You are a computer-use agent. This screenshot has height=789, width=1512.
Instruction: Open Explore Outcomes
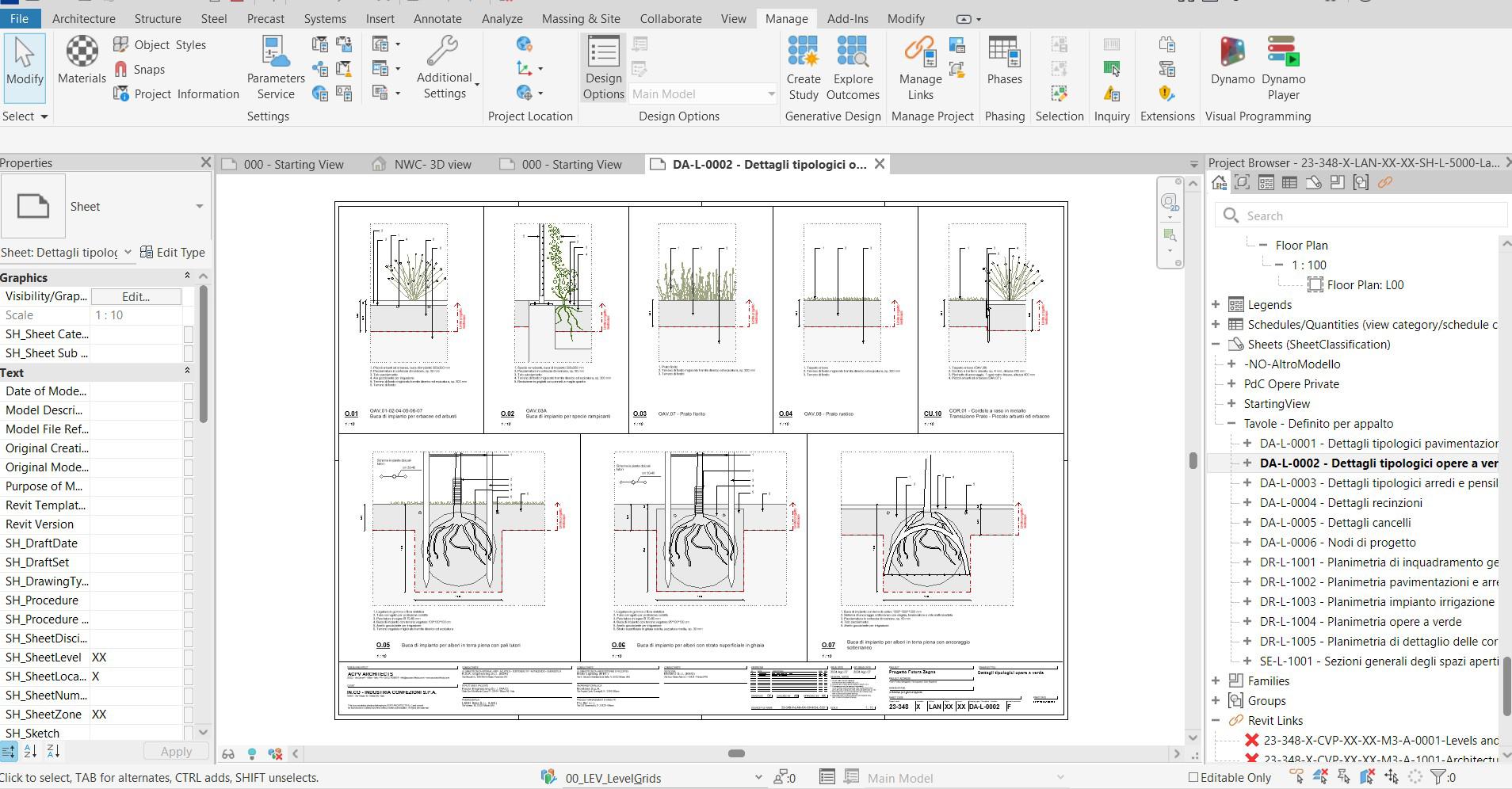point(853,68)
